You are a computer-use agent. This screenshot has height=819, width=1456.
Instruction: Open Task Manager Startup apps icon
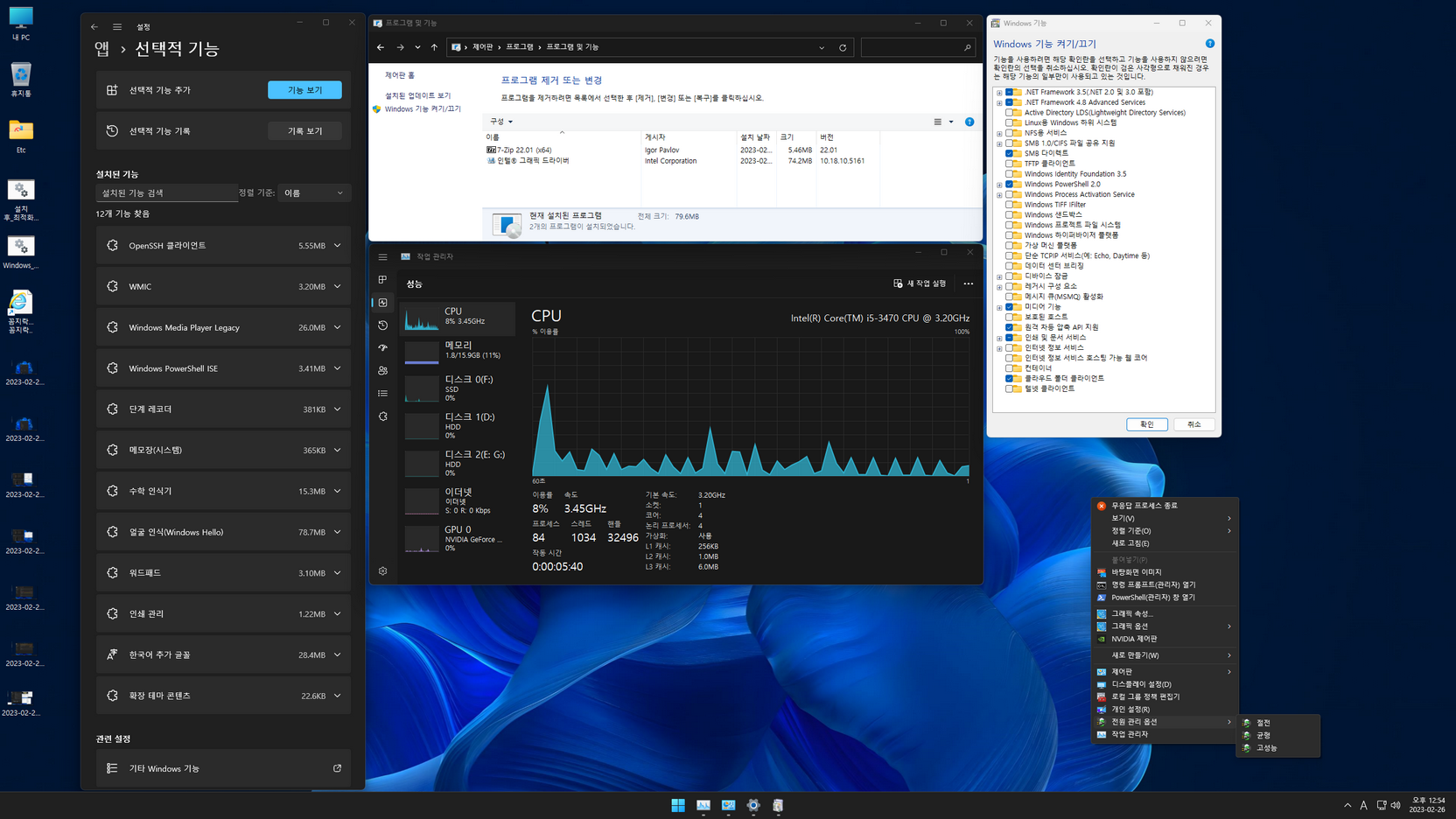(382, 348)
